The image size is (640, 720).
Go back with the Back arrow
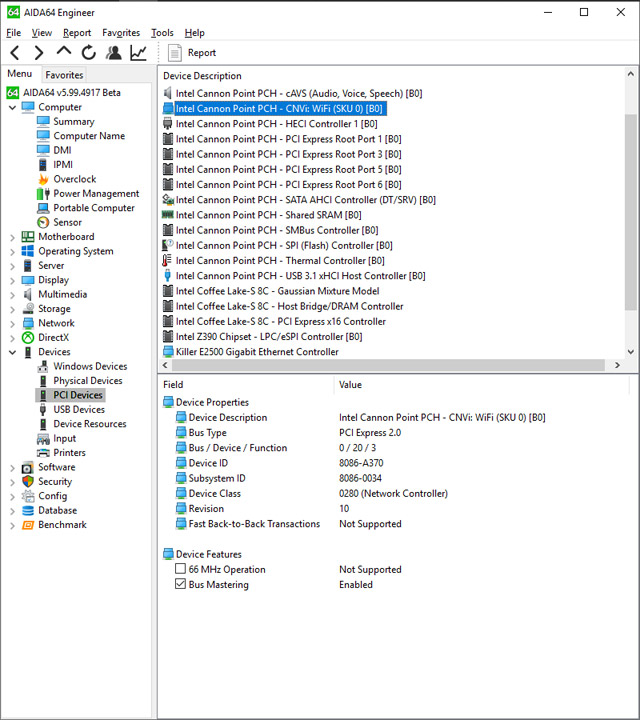coord(15,53)
